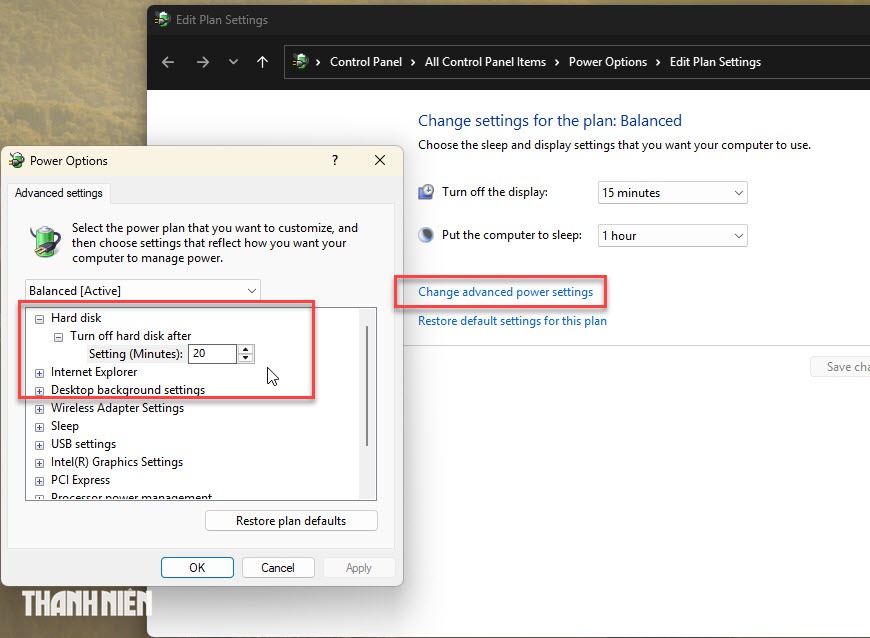Open Power Options breadcrumb in address bar
The height and width of the screenshot is (638, 870).
(x=608, y=62)
